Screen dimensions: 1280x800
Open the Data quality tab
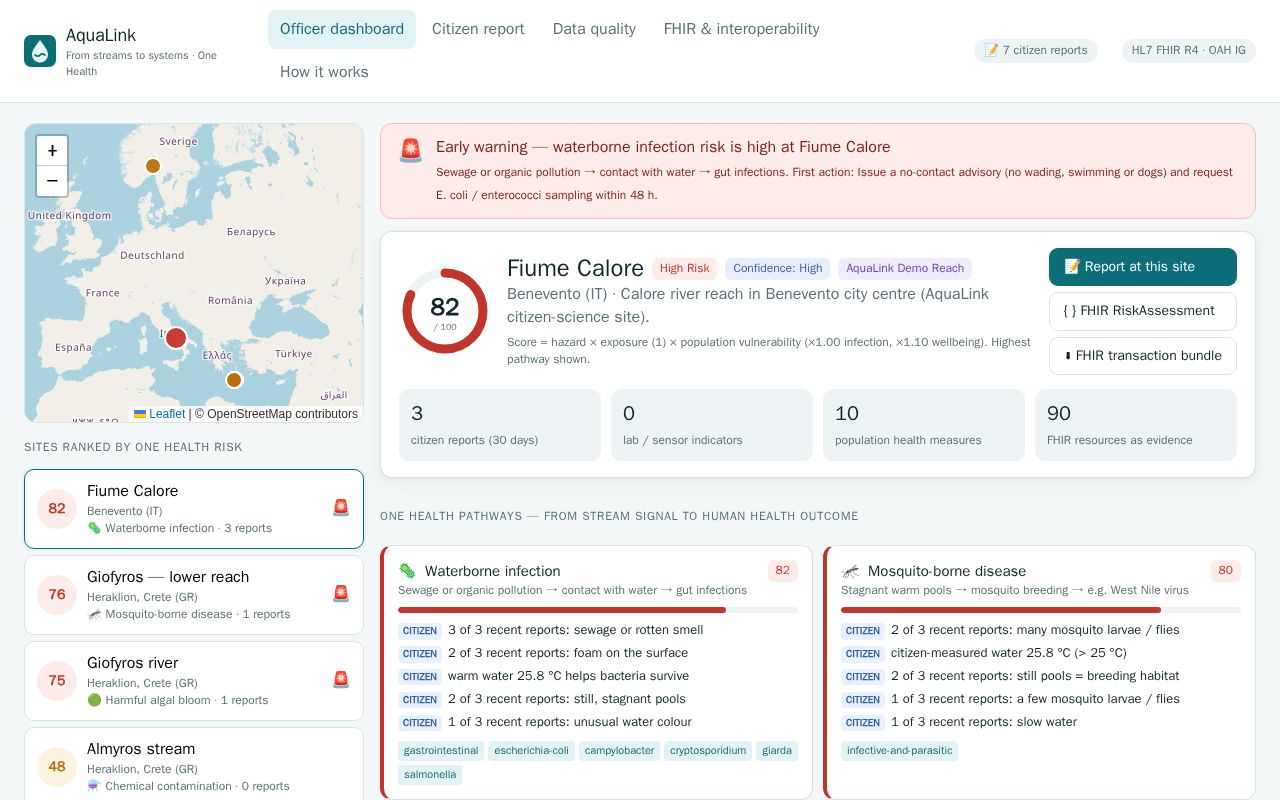(x=594, y=29)
